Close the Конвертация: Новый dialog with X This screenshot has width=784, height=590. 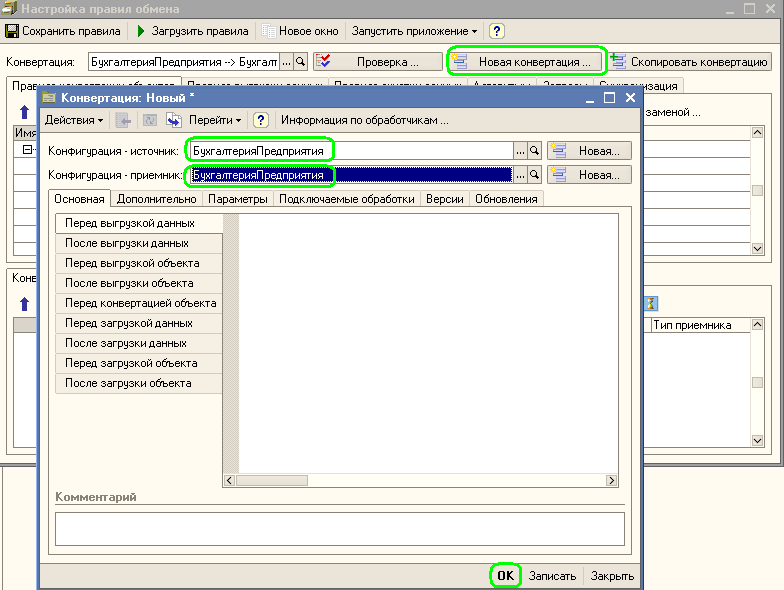click(630, 98)
